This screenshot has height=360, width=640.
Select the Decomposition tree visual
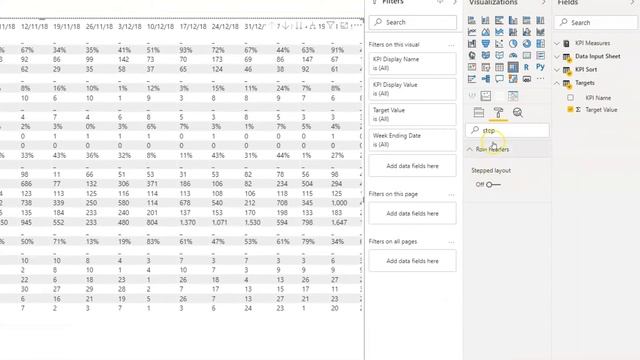[485, 79]
